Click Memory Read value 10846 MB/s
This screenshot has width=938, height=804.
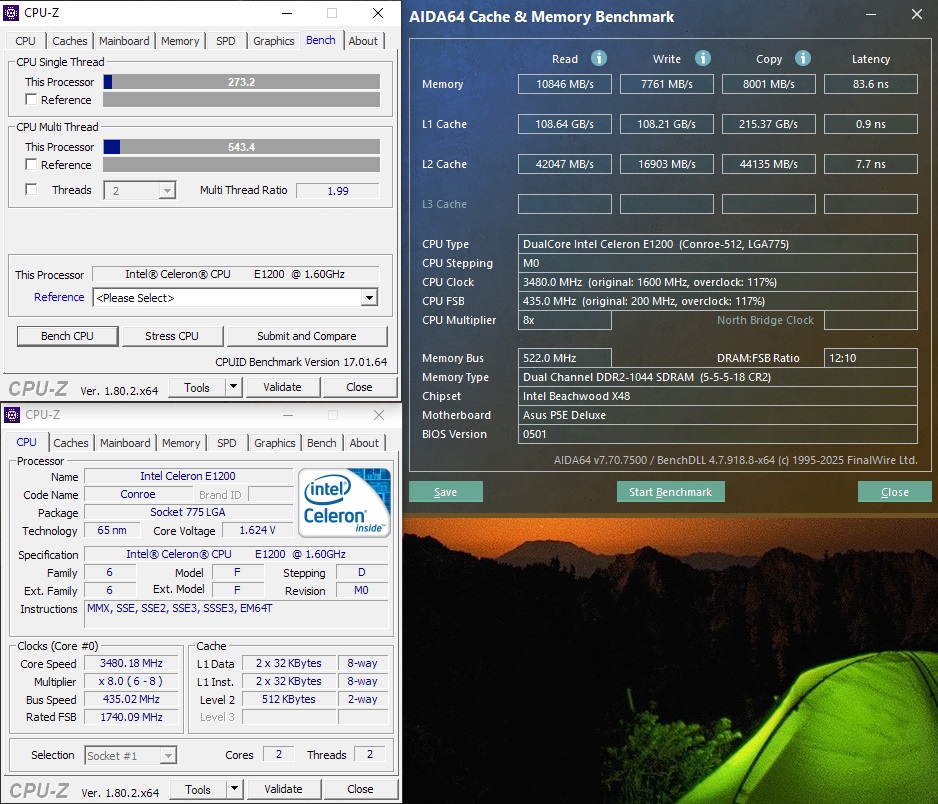[565, 84]
